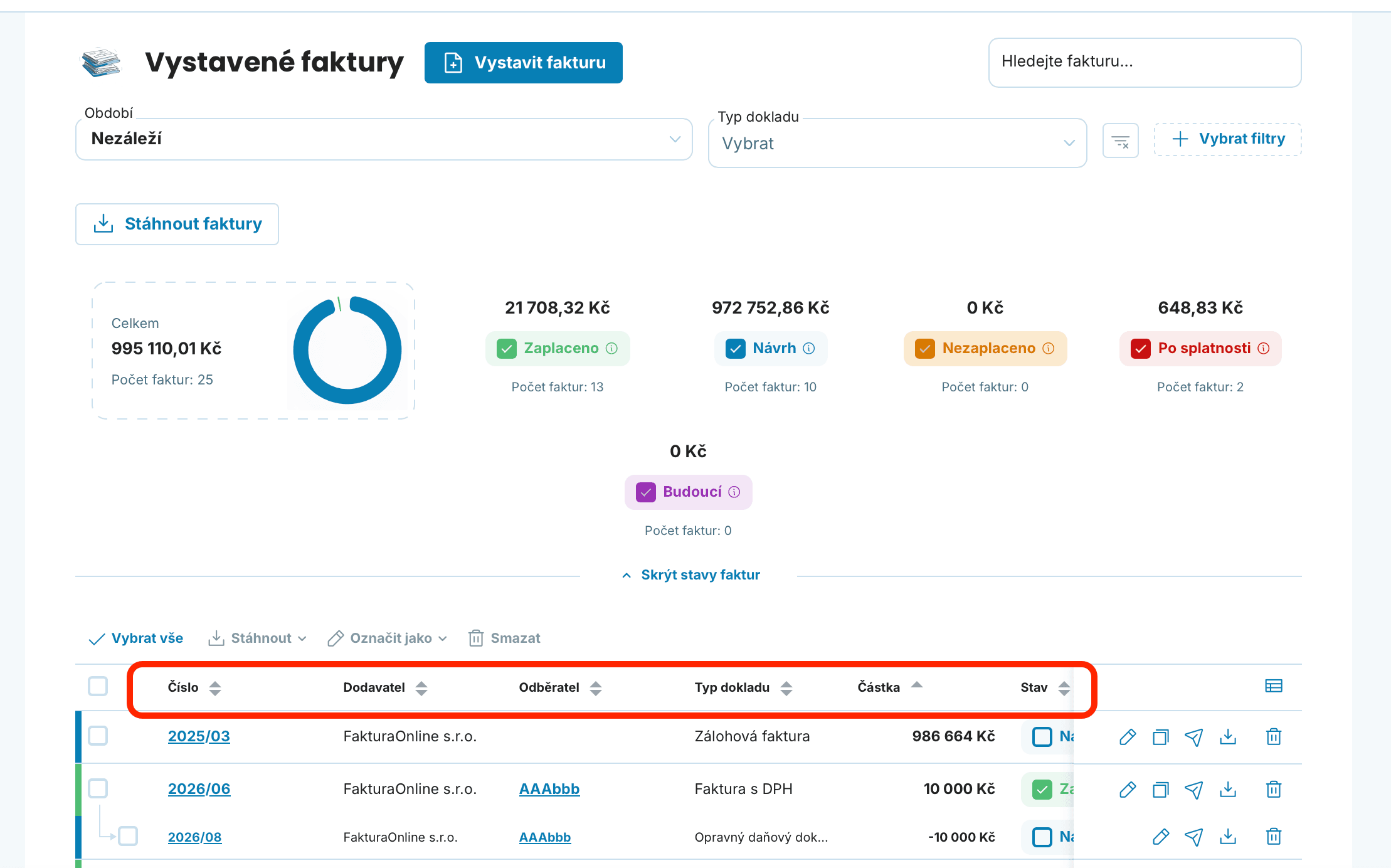The height and width of the screenshot is (868, 1391).
Task: Edit invoice 2025/03 with pencil icon
Action: click(1128, 737)
